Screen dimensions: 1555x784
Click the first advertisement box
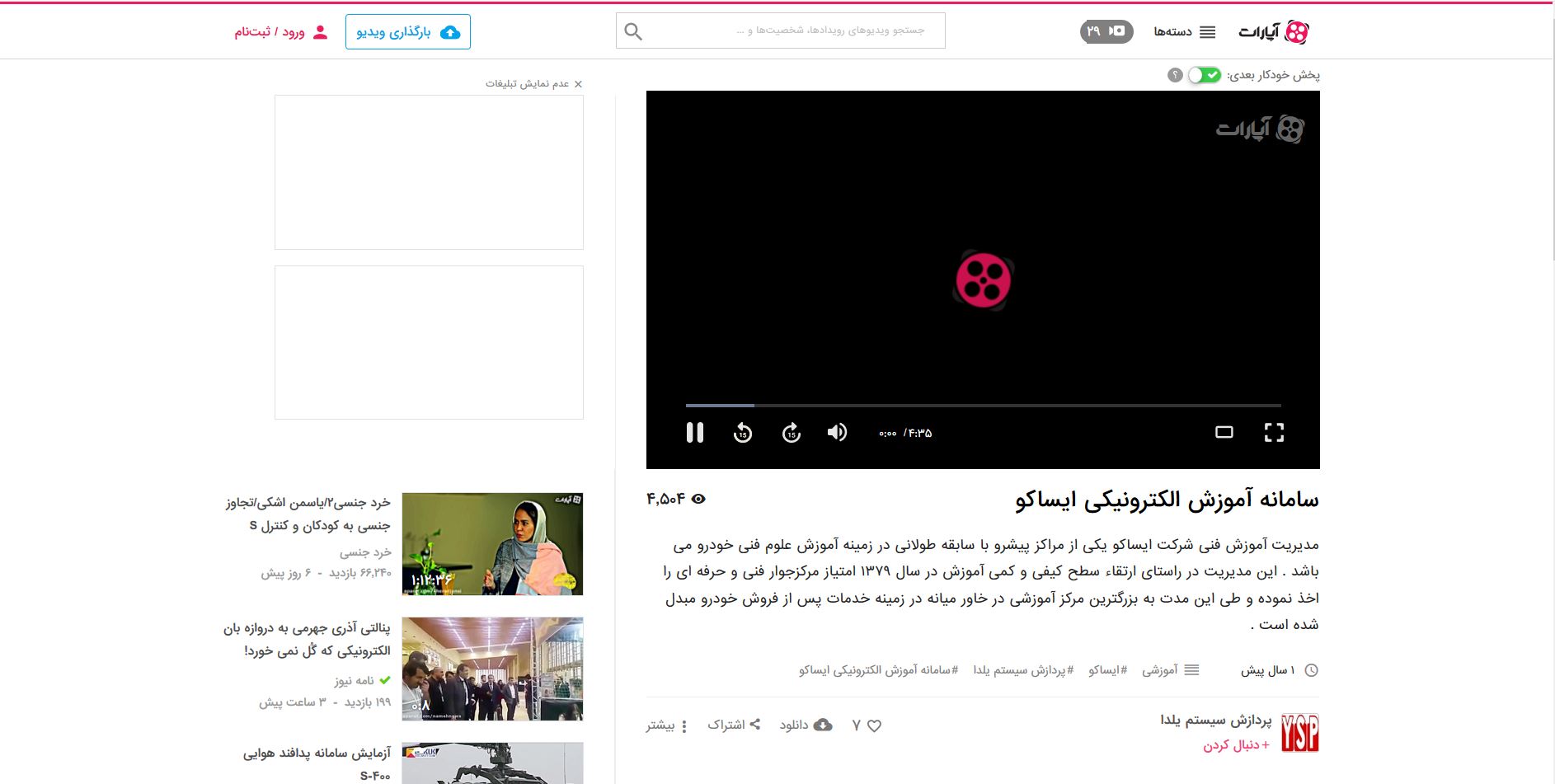click(x=429, y=172)
